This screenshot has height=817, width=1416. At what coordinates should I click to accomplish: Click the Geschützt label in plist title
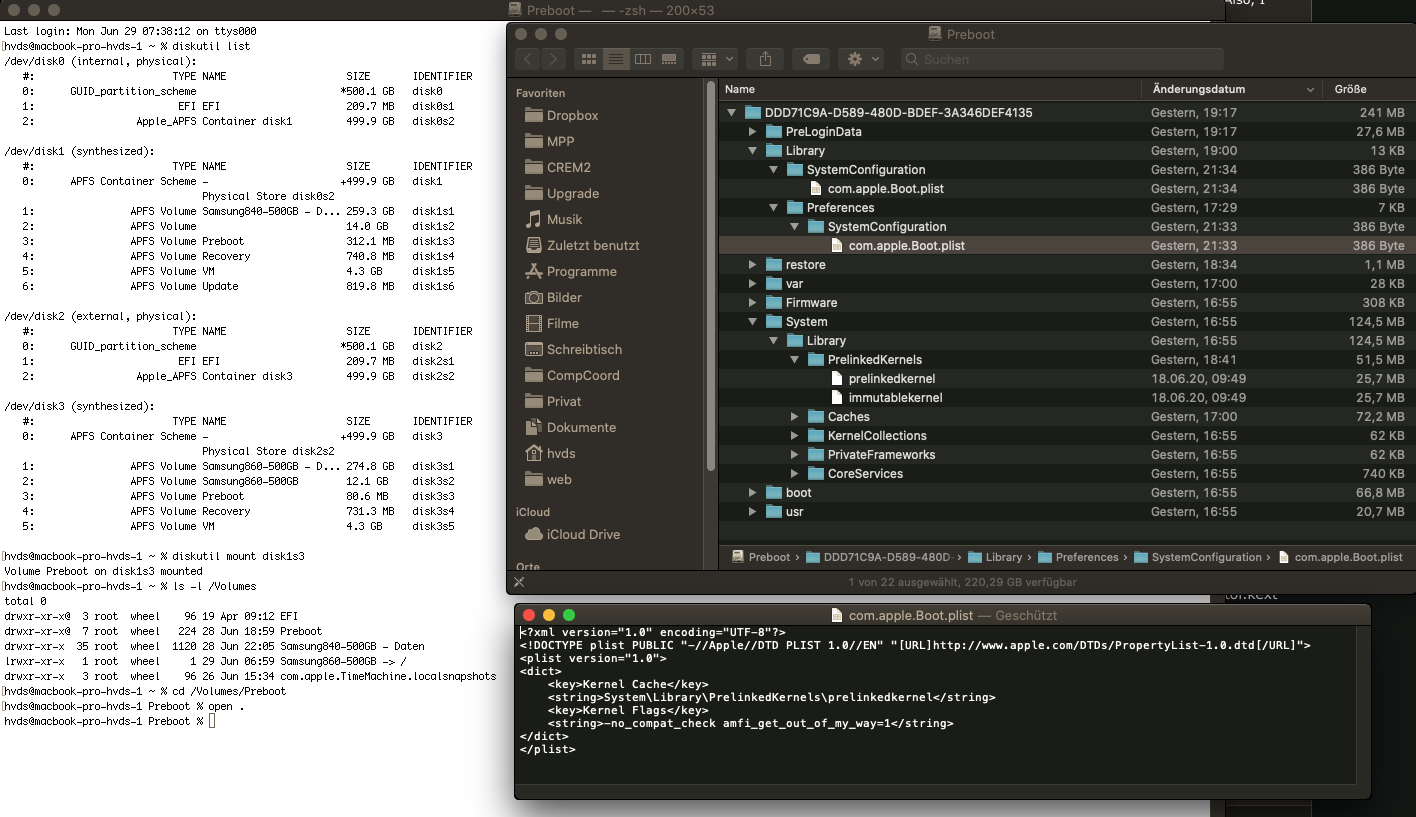1026,615
